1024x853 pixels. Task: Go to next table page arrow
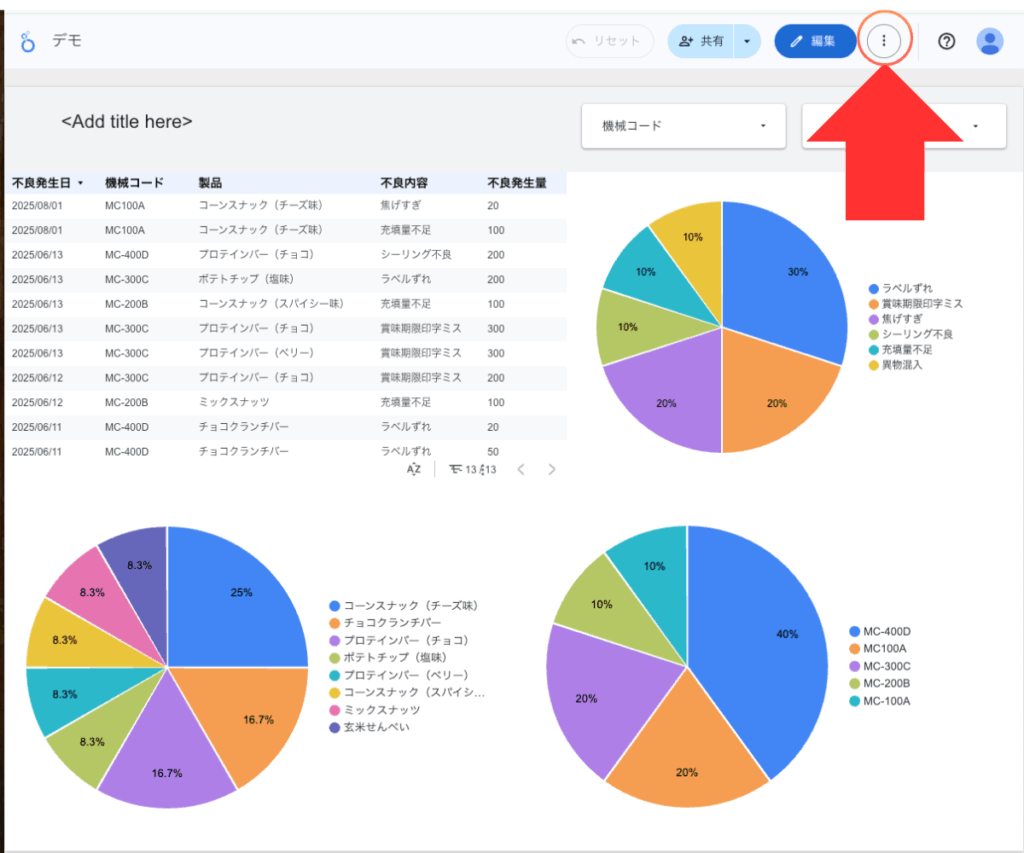pyautogui.click(x=551, y=469)
